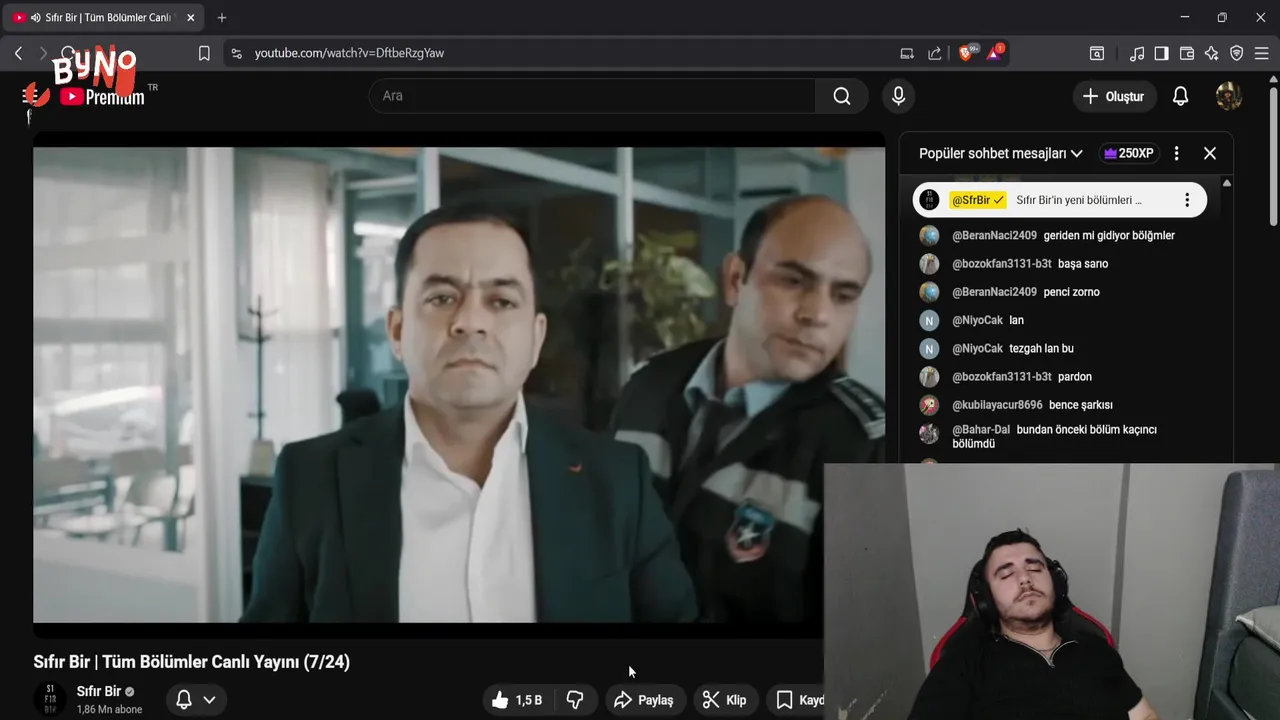
Task: Close the Sıfır Bir browser tab
Action: 191,17
